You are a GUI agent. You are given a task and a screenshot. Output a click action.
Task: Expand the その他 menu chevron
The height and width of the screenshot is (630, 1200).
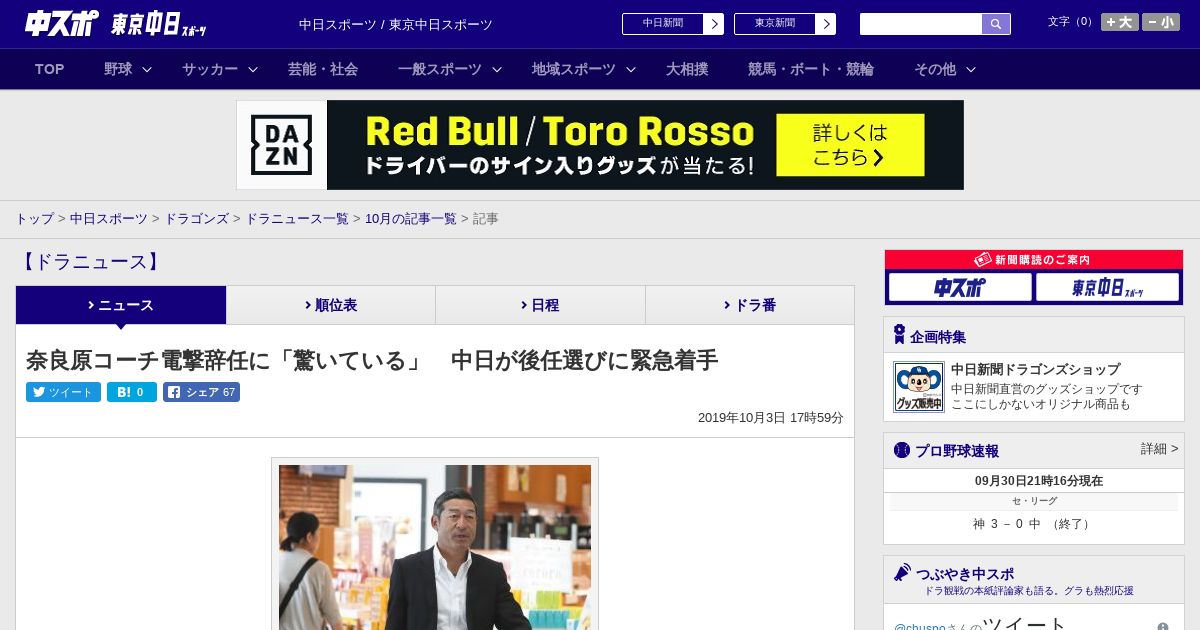(x=971, y=70)
